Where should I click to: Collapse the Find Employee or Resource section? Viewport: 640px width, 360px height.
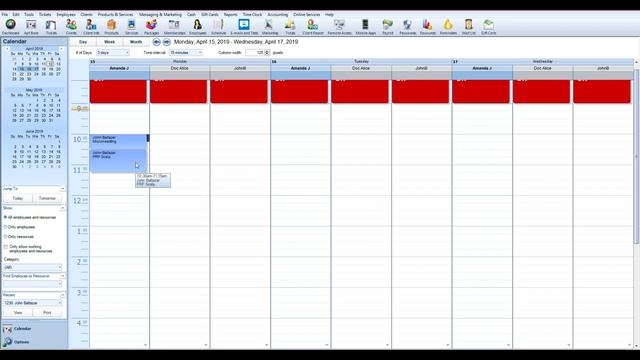[x=62, y=276]
